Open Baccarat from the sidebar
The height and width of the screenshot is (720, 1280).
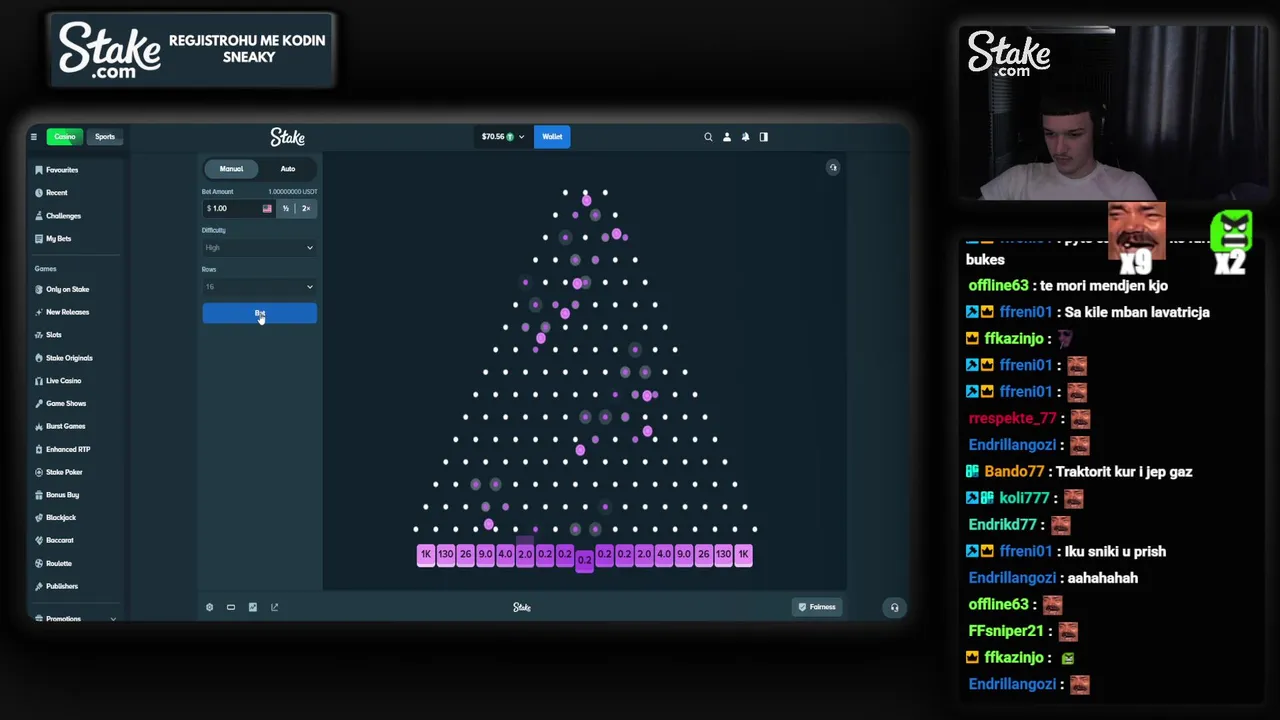(x=60, y=541)
